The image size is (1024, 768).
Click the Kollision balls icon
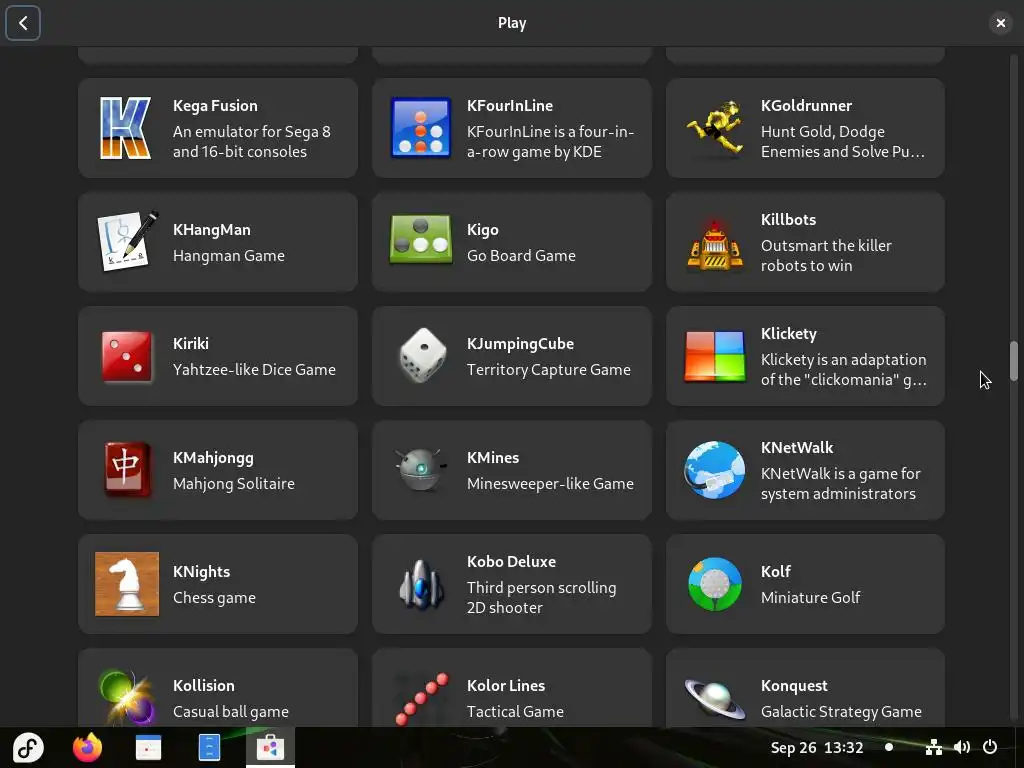(126, 697)
